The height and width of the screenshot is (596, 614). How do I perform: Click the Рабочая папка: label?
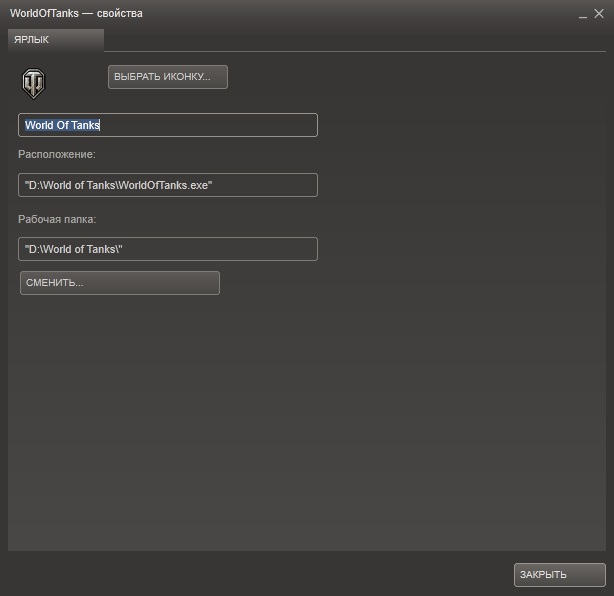pyautogui.click(x=57, y=219)
